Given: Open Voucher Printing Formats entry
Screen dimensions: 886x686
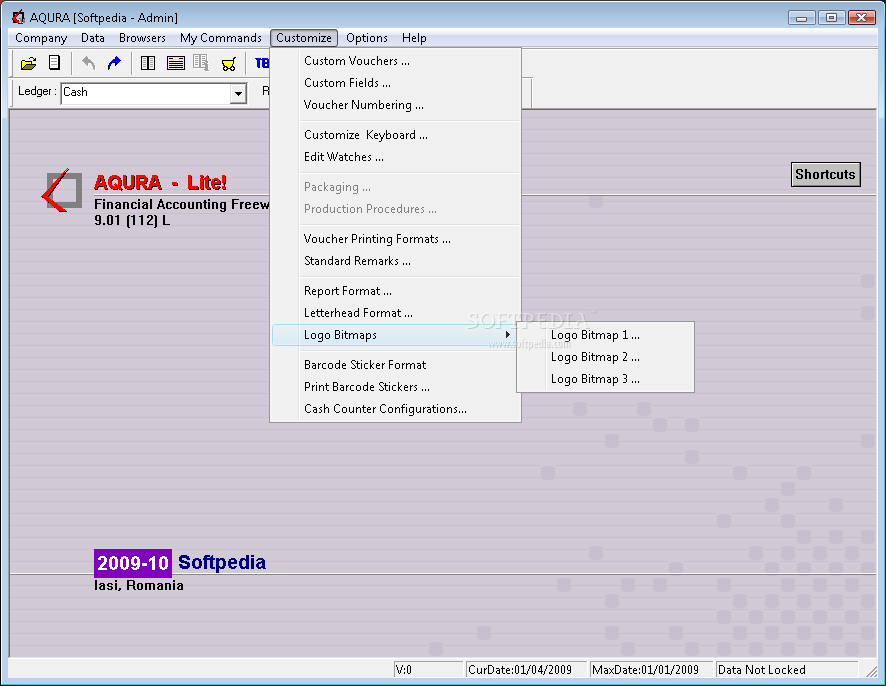Looking at the screenshot, I should pyautogui.click(x=396, y=238).
